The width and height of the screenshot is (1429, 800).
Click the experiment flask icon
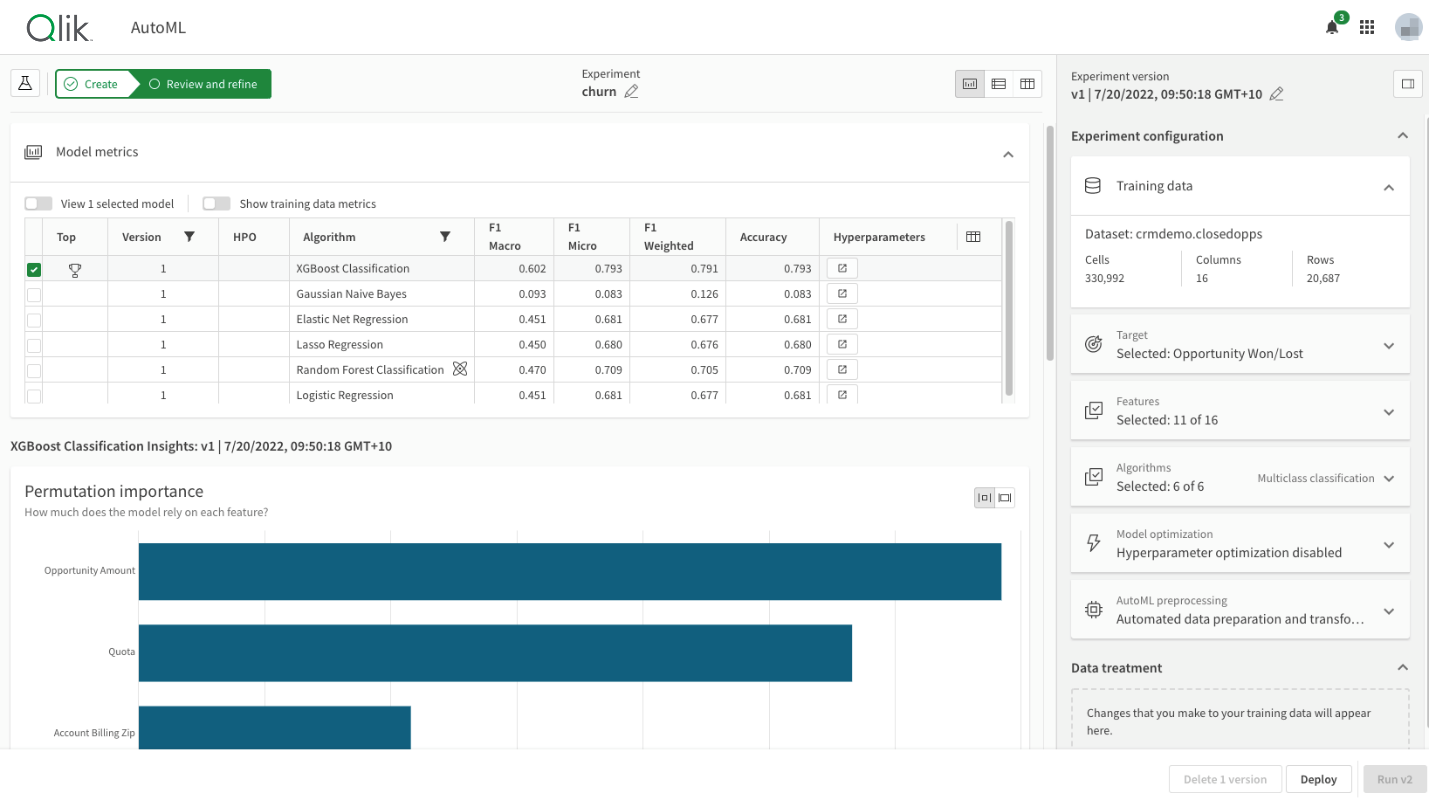pos(25,84)
